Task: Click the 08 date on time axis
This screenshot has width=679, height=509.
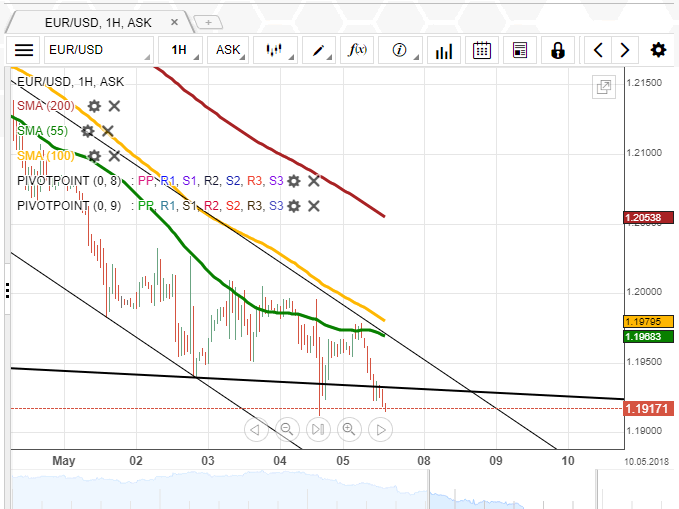Action: 424,460
